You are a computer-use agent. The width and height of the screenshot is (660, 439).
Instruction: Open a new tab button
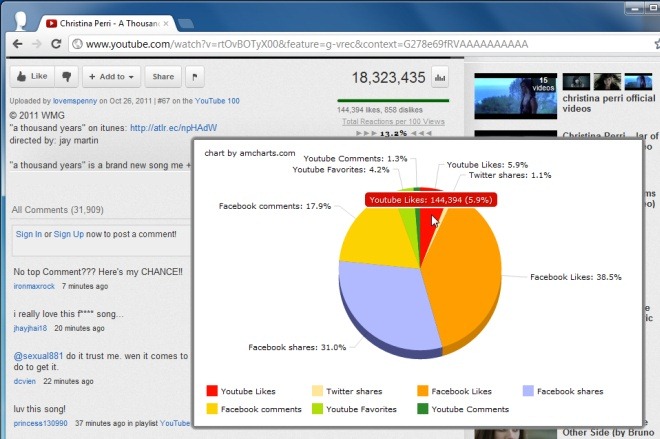point(185,24)
